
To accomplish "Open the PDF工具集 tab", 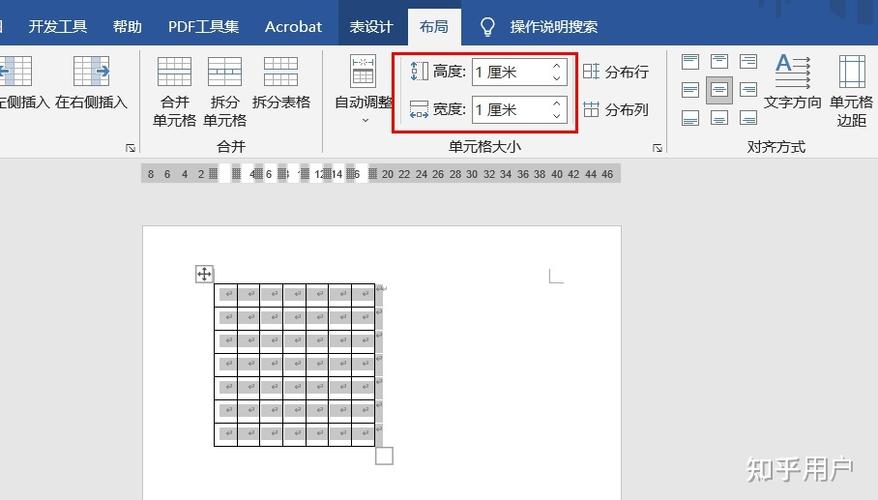I will 203,26.
